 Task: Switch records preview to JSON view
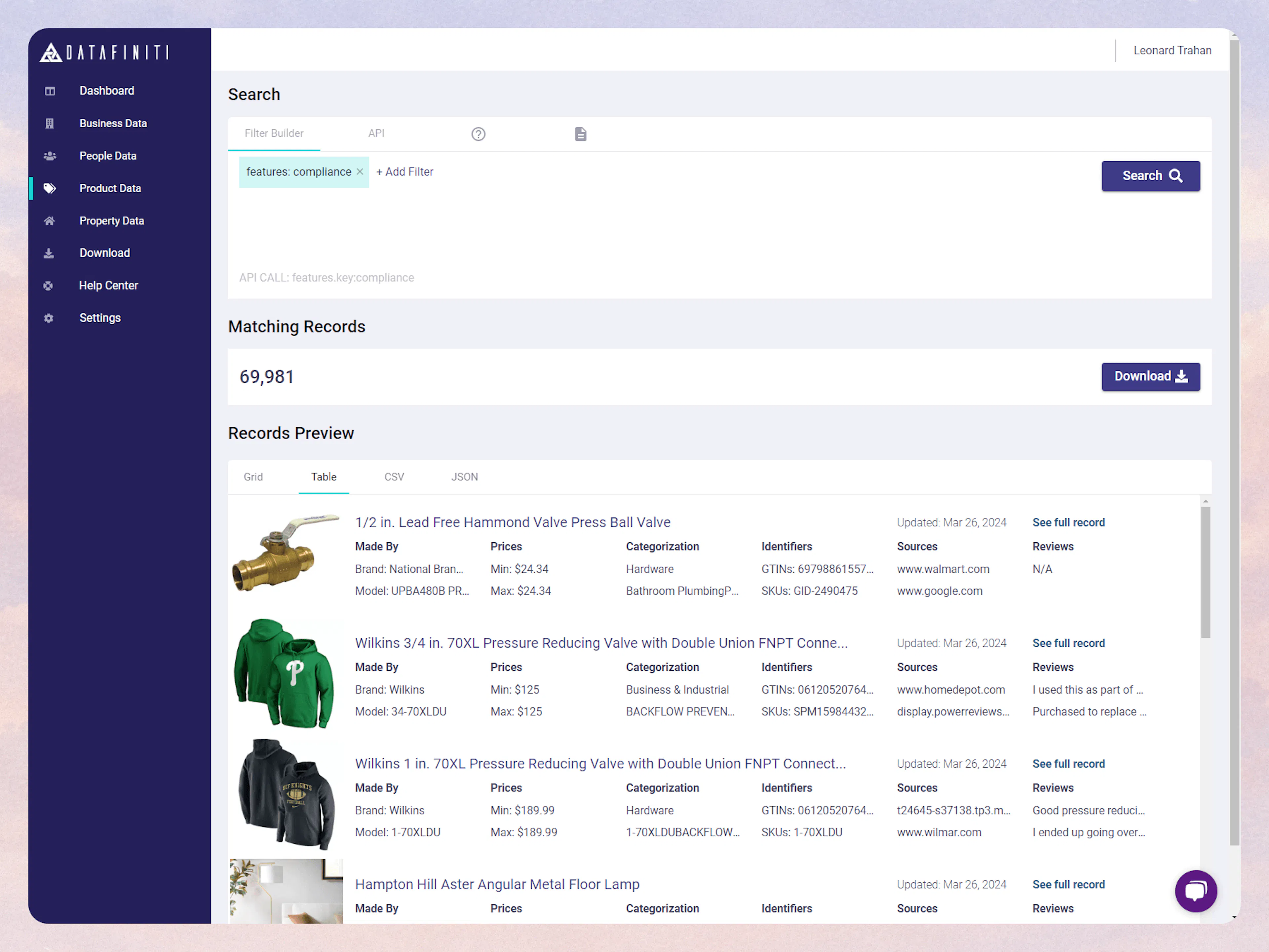pos(465,476)
